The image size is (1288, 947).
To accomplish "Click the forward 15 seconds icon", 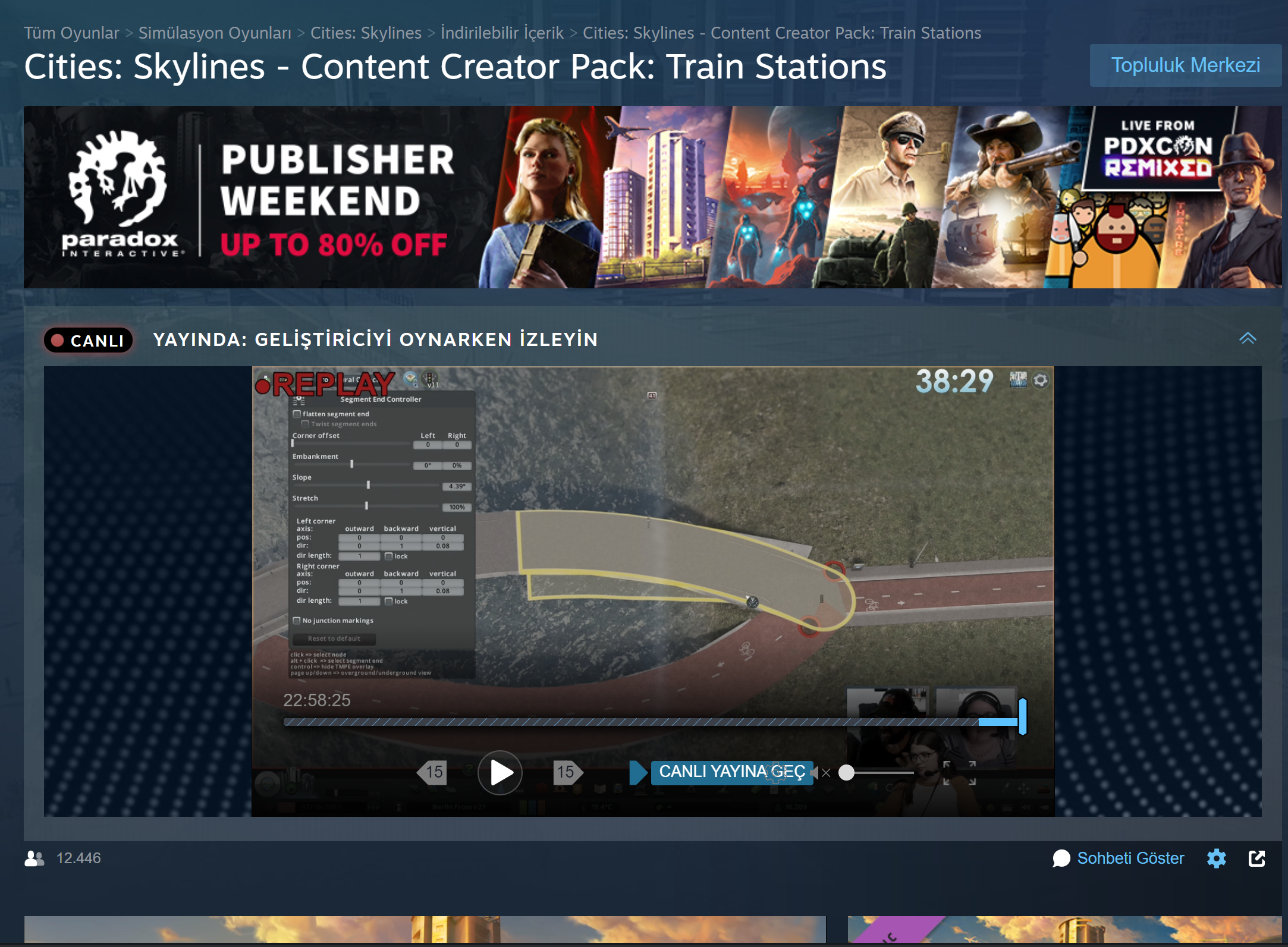I will [x=567, y=773].
